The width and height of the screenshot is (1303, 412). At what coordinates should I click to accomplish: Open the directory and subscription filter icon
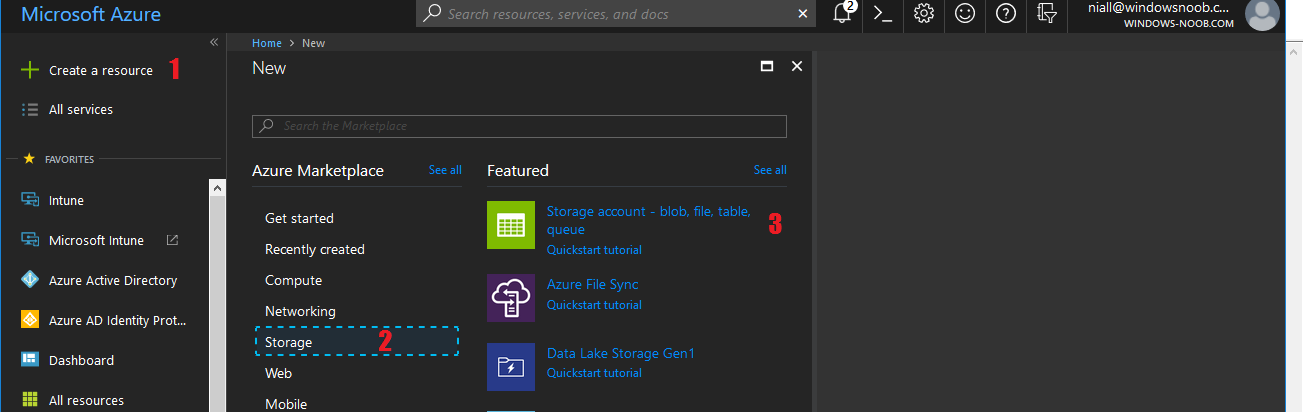click(1047, 14)
